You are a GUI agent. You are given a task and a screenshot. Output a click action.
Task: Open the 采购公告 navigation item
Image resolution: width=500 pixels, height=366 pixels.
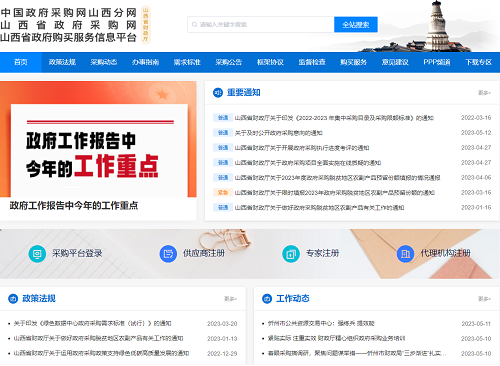(x=229, y=62)
